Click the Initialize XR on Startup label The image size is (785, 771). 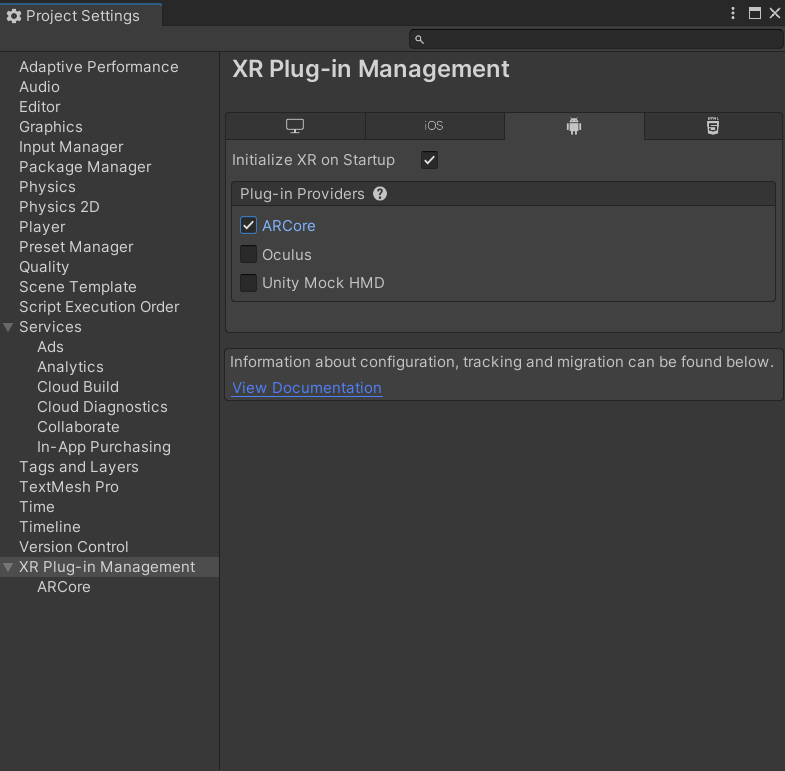pyautogui.click(x=313, y=160)
